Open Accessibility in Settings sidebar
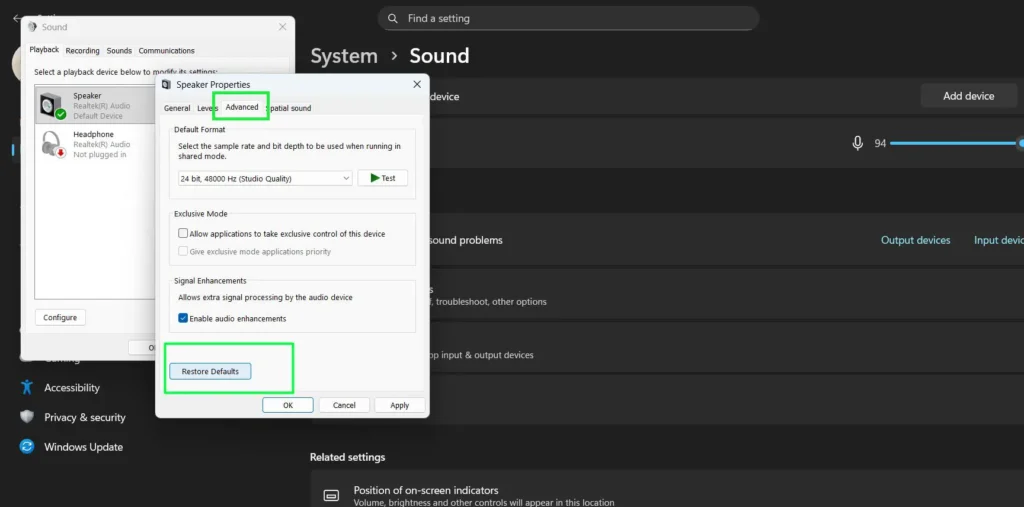Screen dimensions: 1024x507 tap(72, 387)
